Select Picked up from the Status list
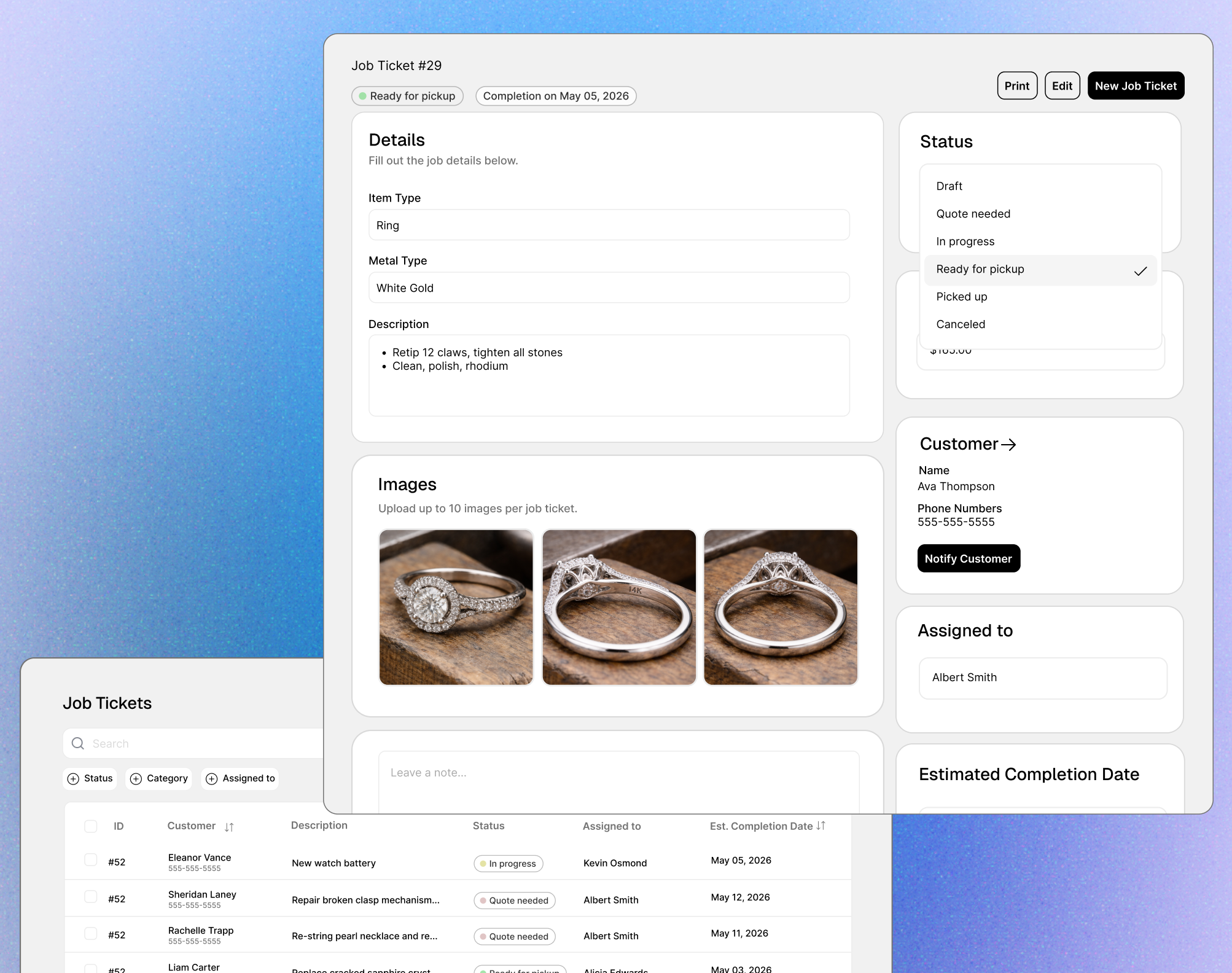This screenshot has height=973, width=1232. 962,297
